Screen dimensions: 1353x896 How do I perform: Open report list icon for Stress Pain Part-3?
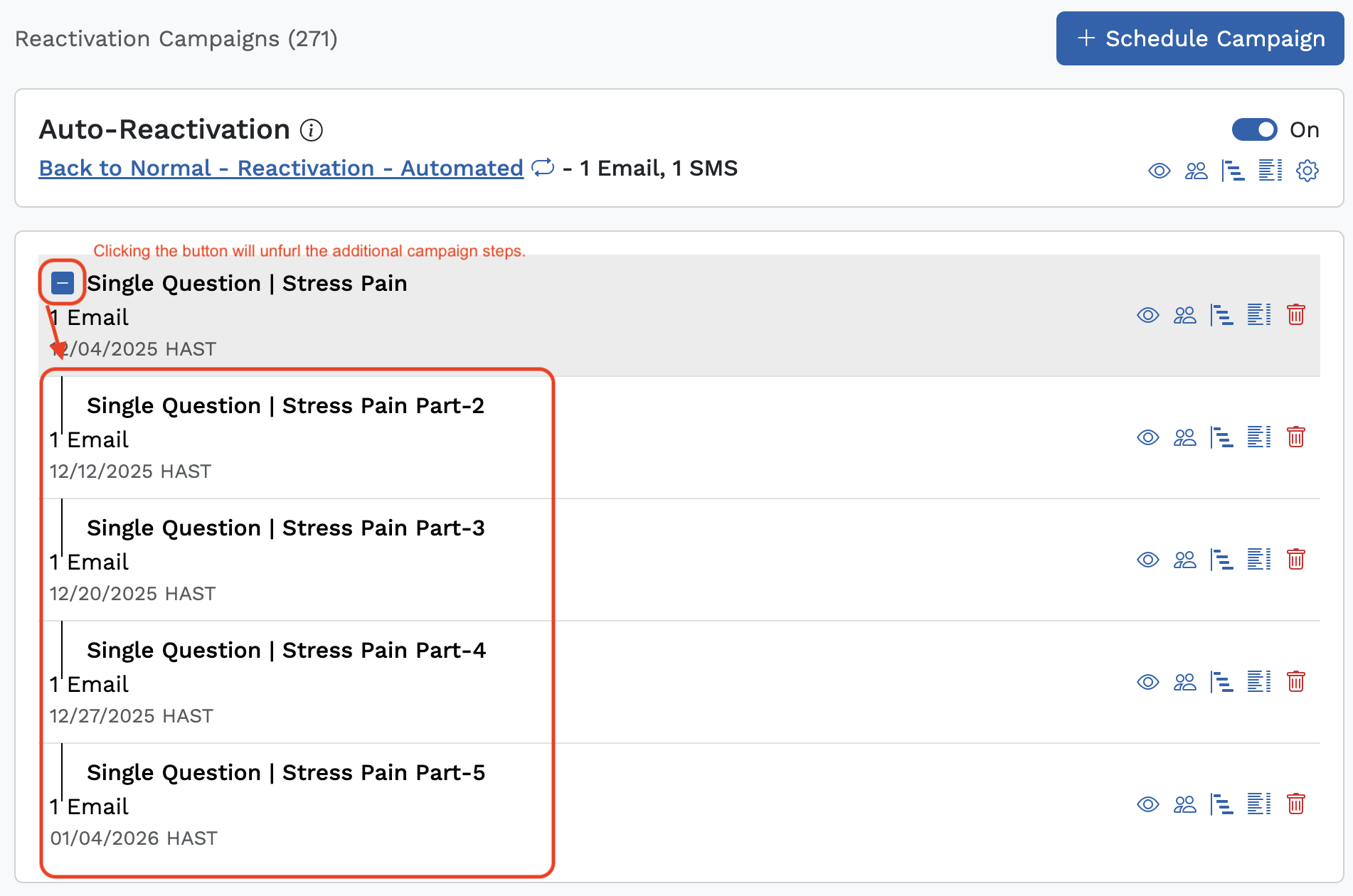pos(1259,560)
